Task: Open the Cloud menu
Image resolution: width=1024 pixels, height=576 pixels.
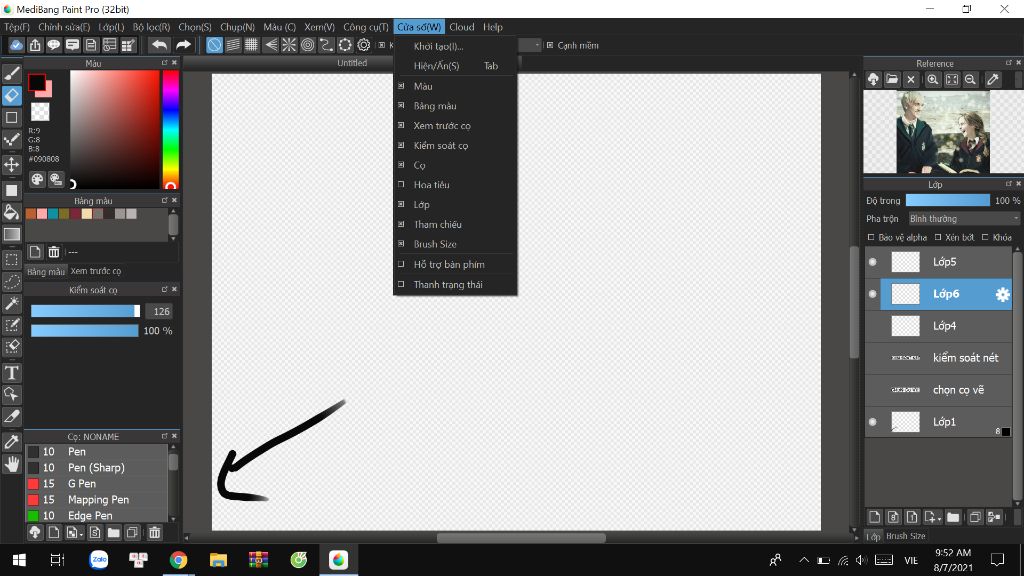Action: 462,27
